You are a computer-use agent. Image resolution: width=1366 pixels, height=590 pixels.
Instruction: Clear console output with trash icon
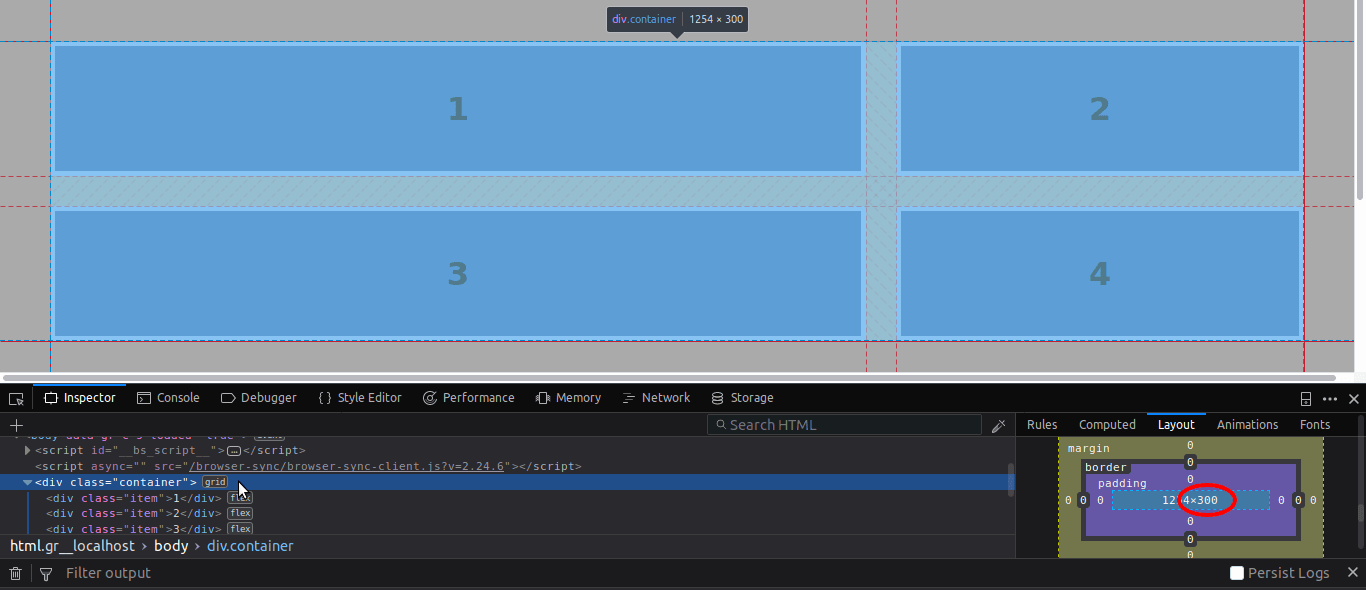coord(16,573)
